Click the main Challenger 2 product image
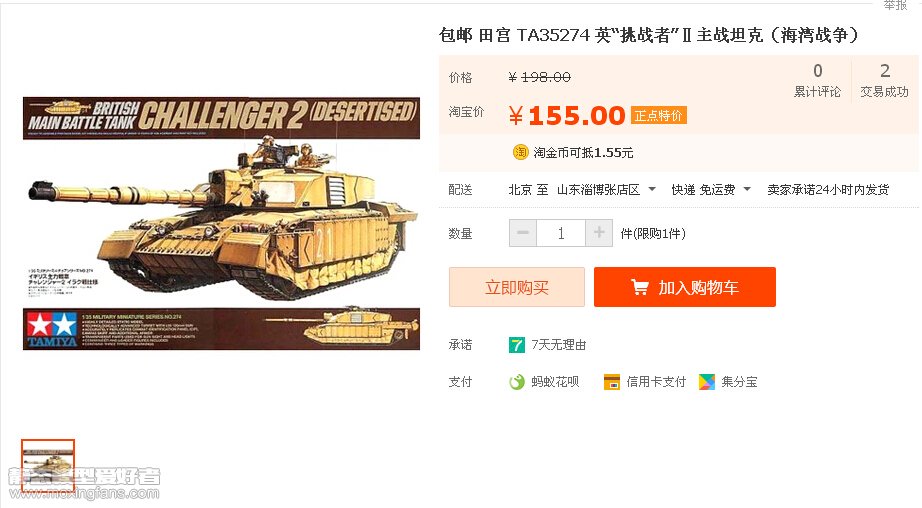The width and height of the screenshot is (922, 508). [222, 223]
